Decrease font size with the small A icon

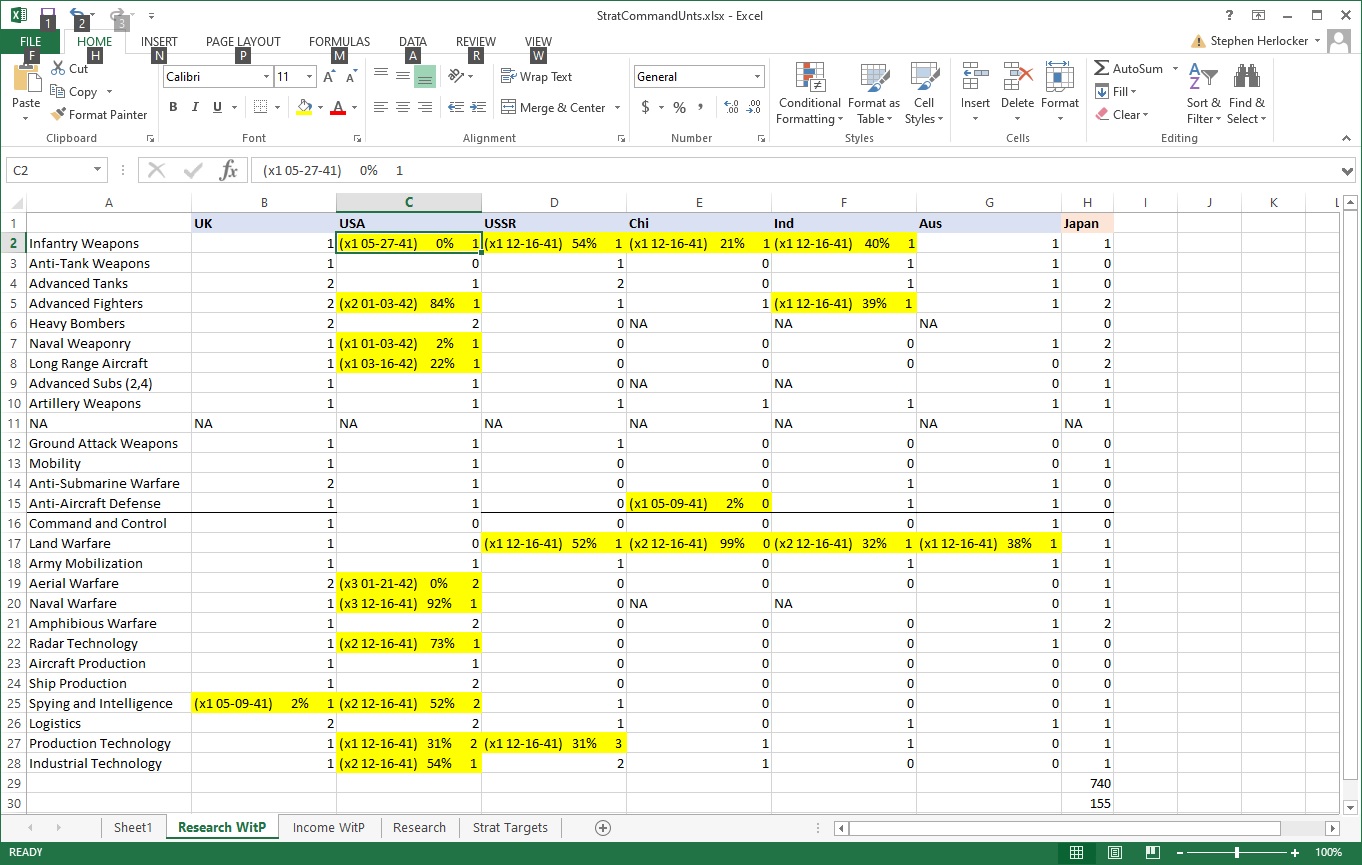(x=351, y=77)
